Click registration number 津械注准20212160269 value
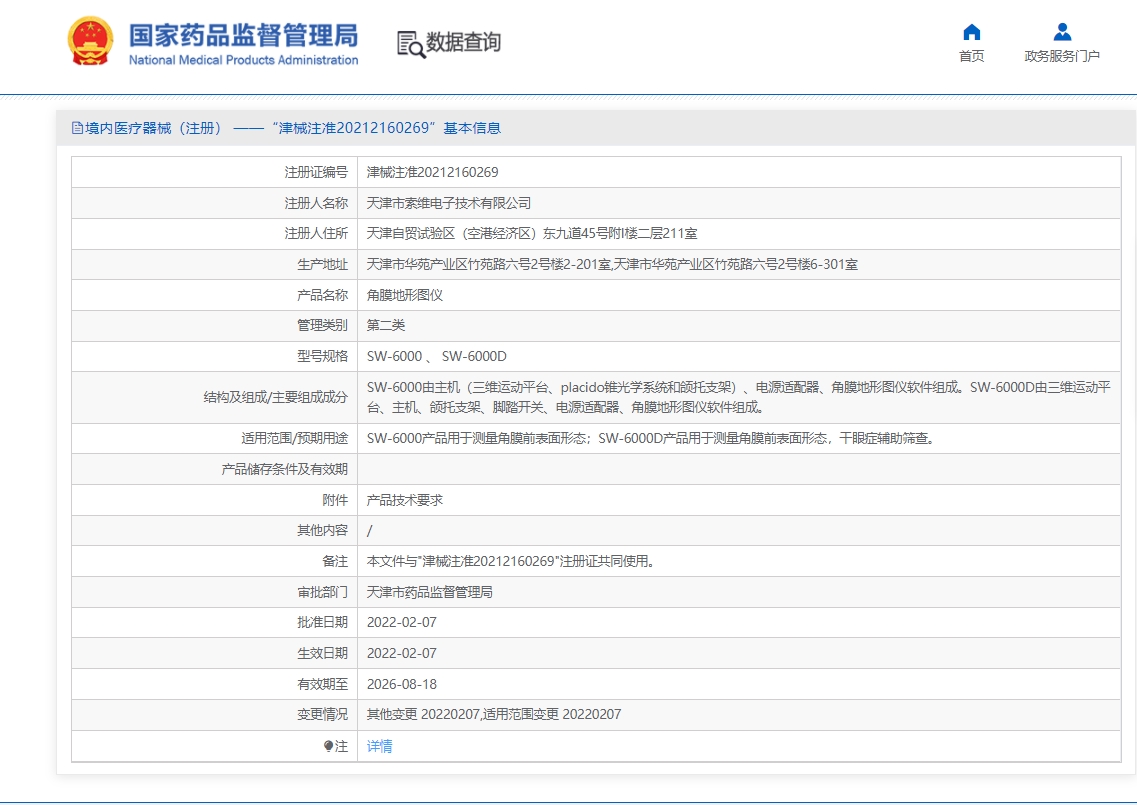The height and width of the screenshot is (805, 1137). [432, 173]
